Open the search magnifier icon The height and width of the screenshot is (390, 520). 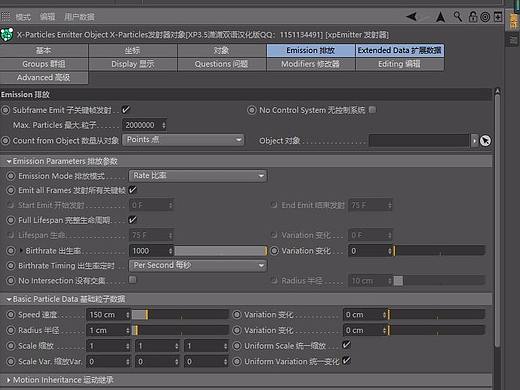click(x=458, y=16)
